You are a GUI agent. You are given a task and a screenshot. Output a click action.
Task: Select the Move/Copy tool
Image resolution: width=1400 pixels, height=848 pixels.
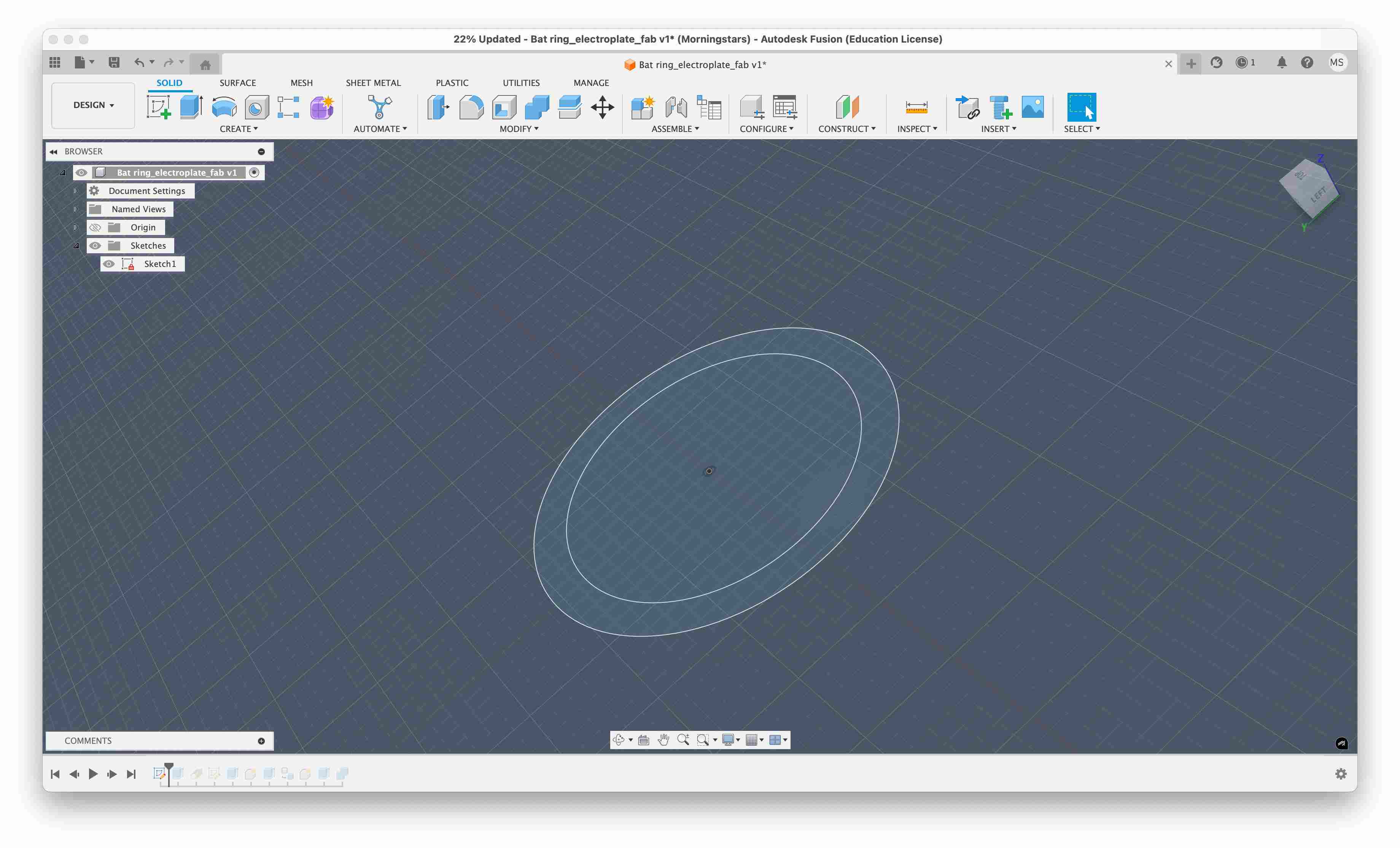tap(602, 107)
